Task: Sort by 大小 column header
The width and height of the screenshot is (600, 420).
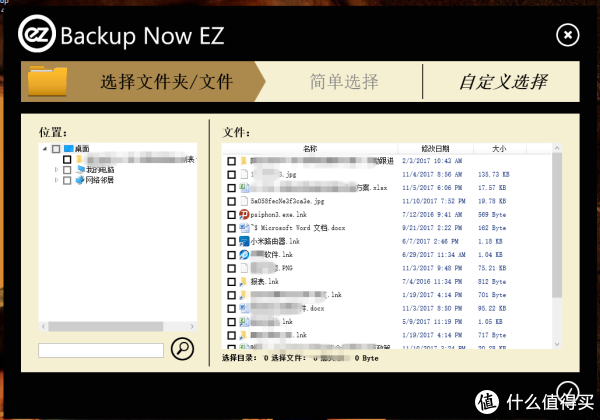Action: pos(500,148)
